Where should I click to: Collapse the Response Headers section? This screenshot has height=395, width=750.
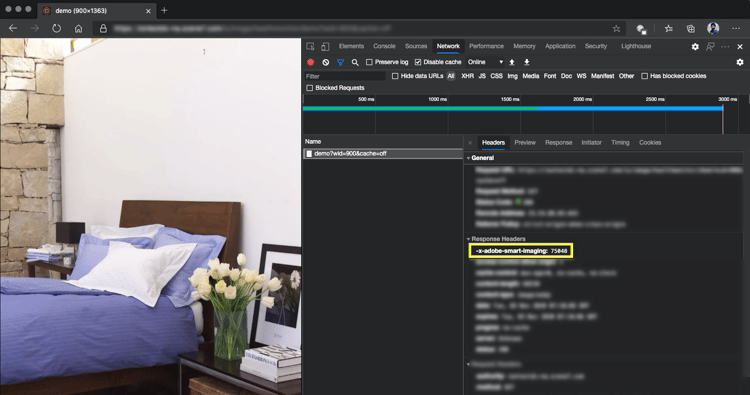(x=496, y=239)
